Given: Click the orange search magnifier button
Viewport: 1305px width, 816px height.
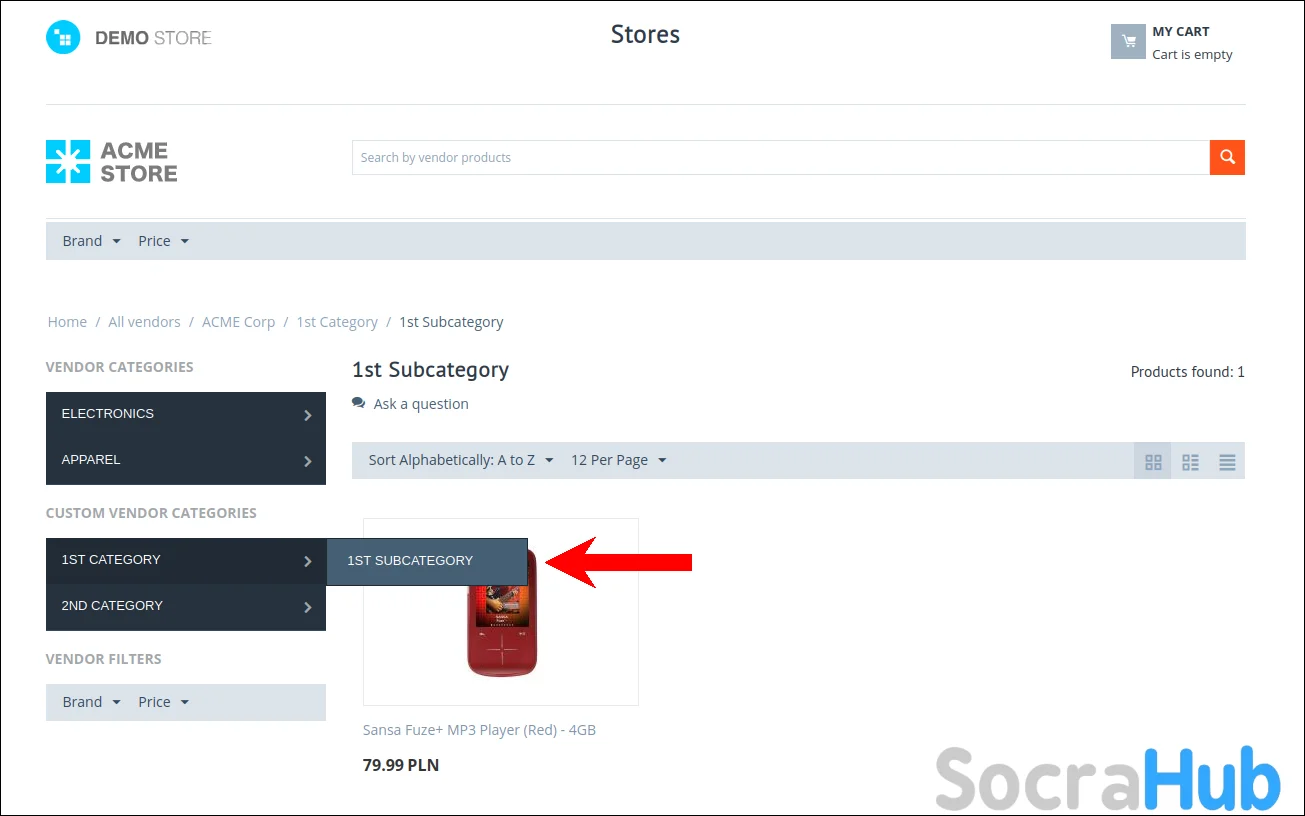Looking at the screenshot, I should [x=1227, y=157].
